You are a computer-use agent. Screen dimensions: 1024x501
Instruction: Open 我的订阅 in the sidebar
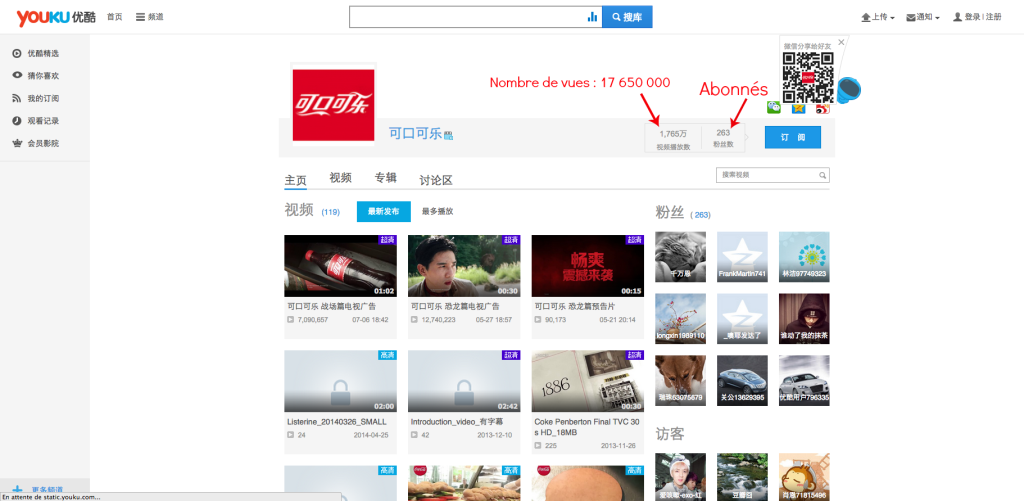point(44,98)
